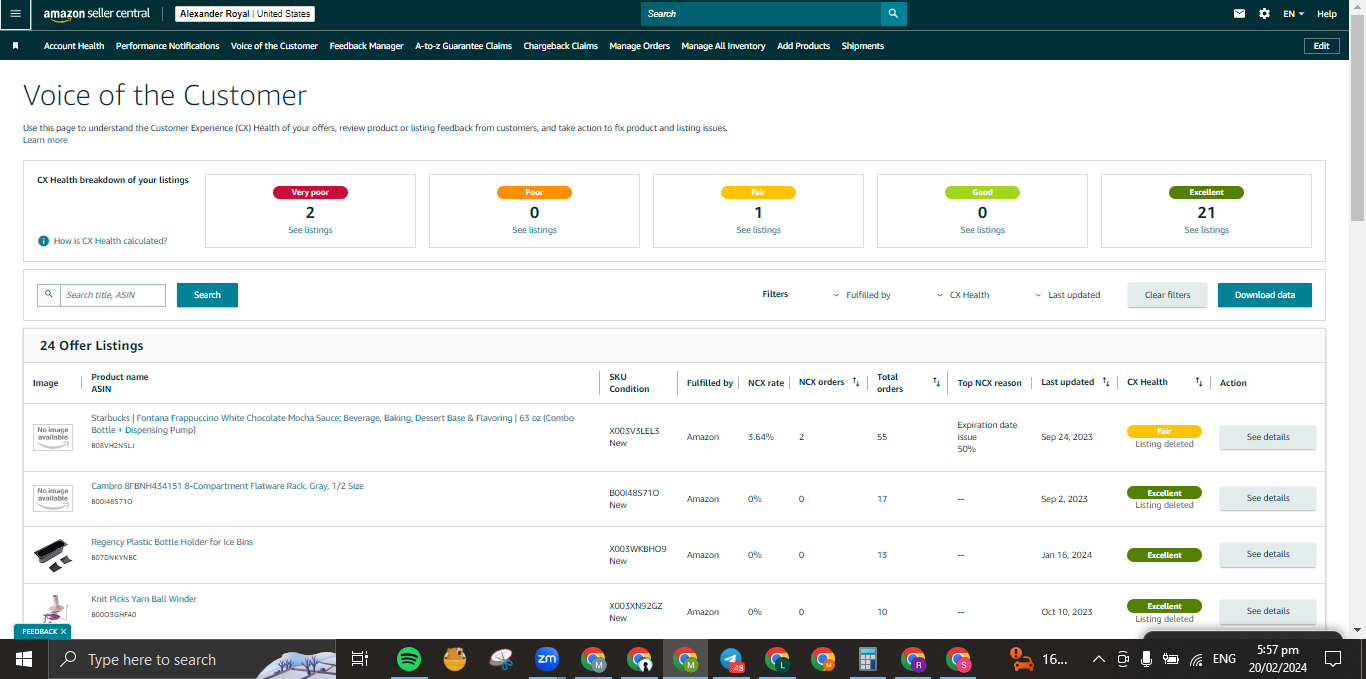
Task: Click Clear filters button
Action: (x=1167, y=295)
